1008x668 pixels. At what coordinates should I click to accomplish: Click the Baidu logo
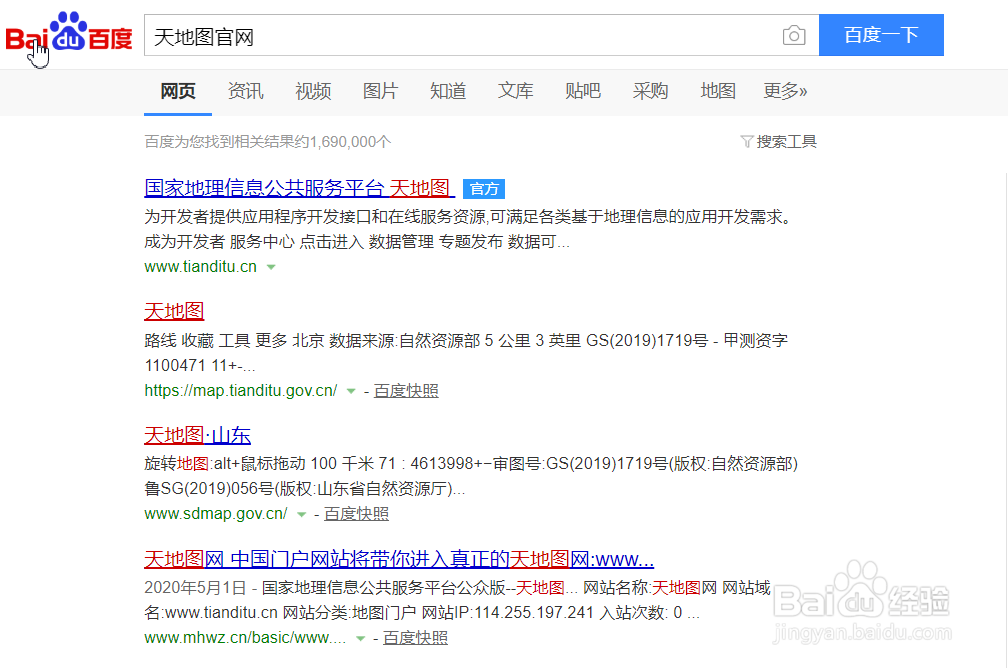coord(69,32)
